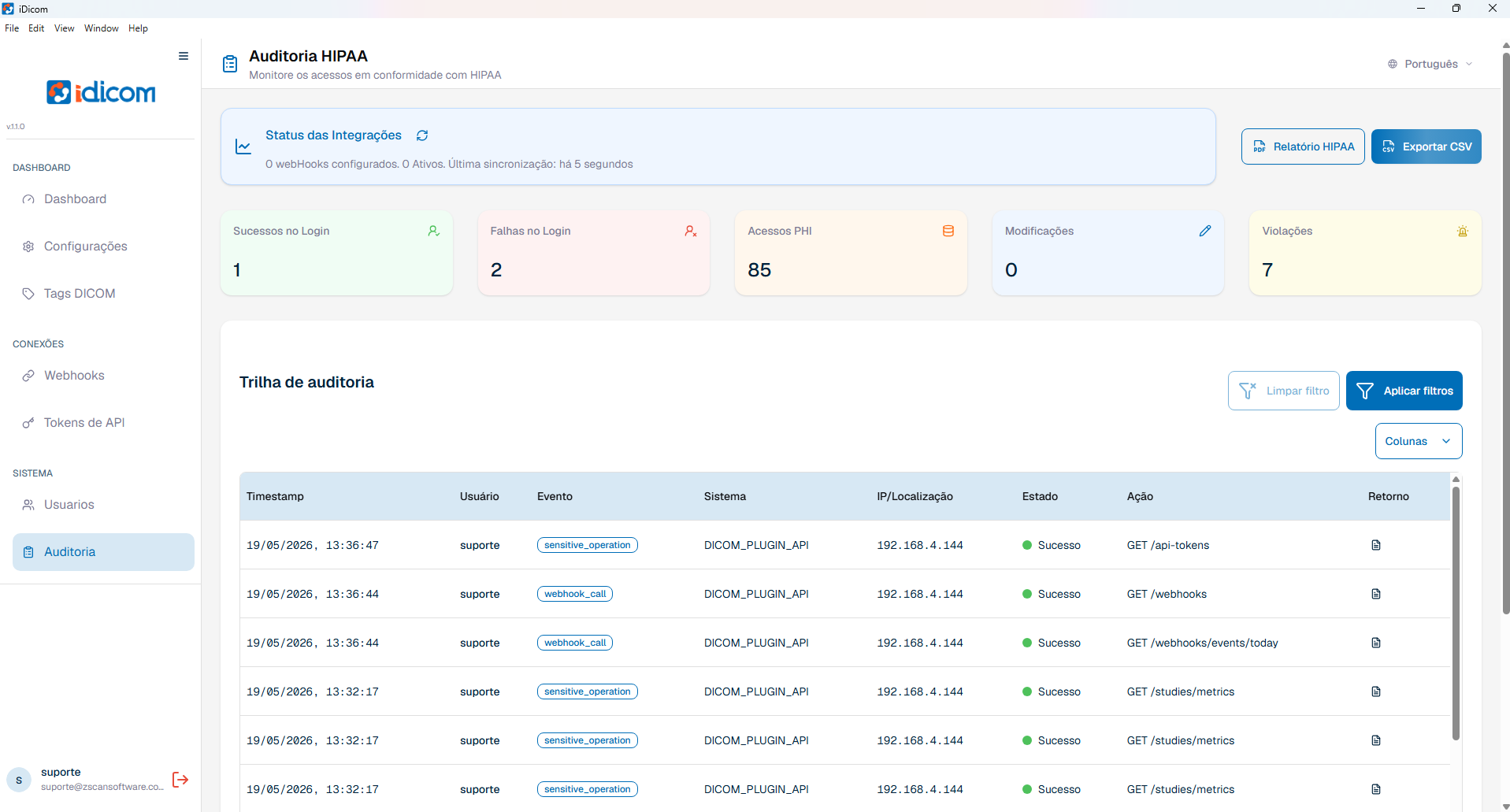Click the globe icon beside Português
1510x812 pixels.
(1393, 64)
